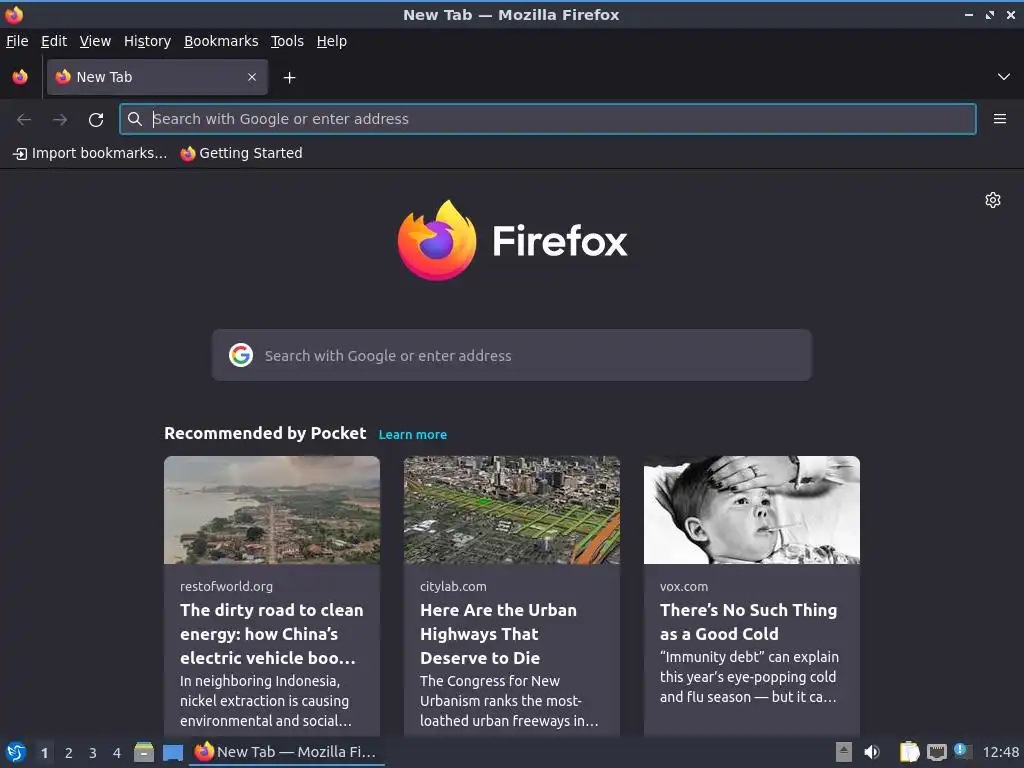Open 'Here Are the Urban Highways' headline
Screen dimensions: 1024x768
(498, 633)
